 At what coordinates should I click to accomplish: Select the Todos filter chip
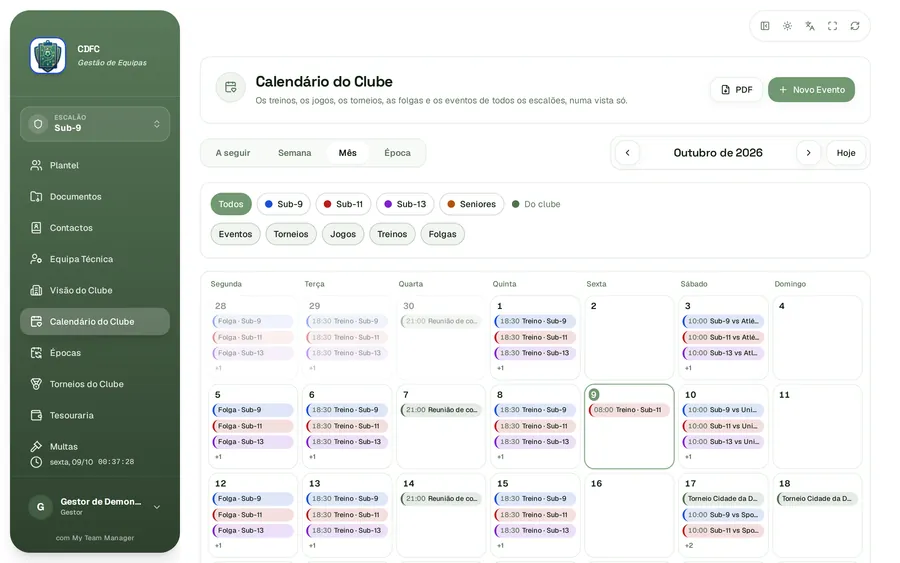231,204
